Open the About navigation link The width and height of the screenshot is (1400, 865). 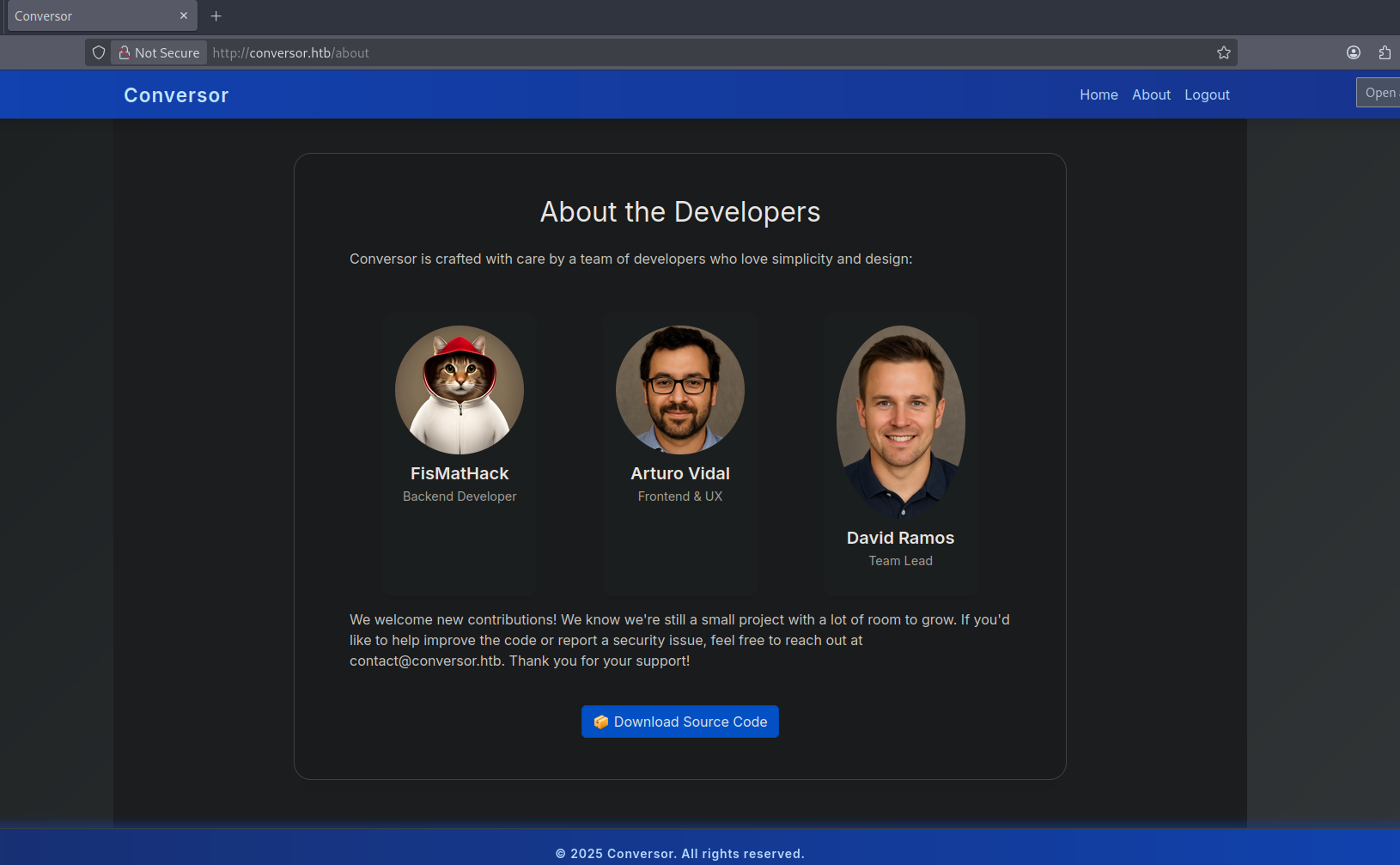click(1151, 94)
